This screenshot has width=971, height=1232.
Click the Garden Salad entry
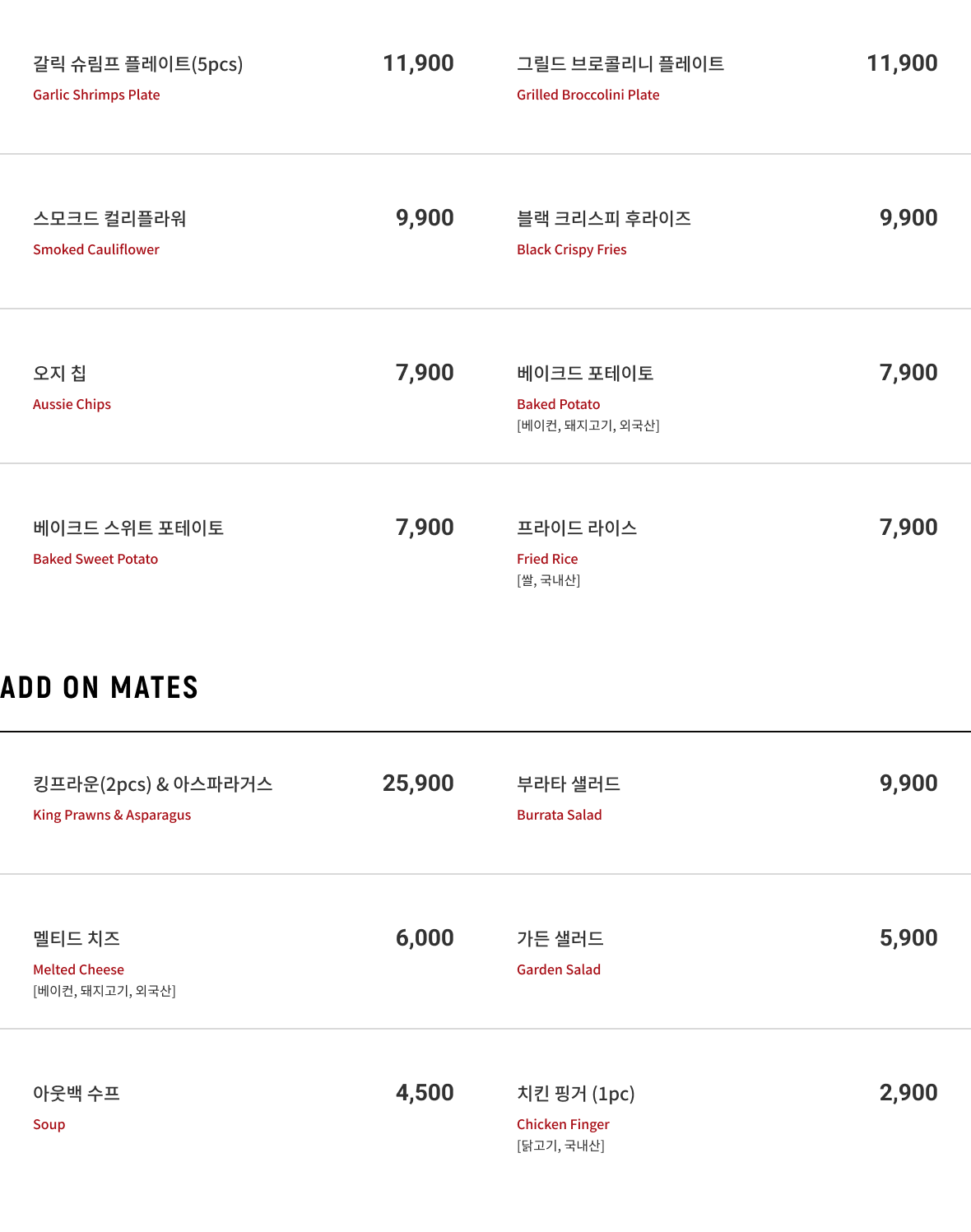point(727,952)
